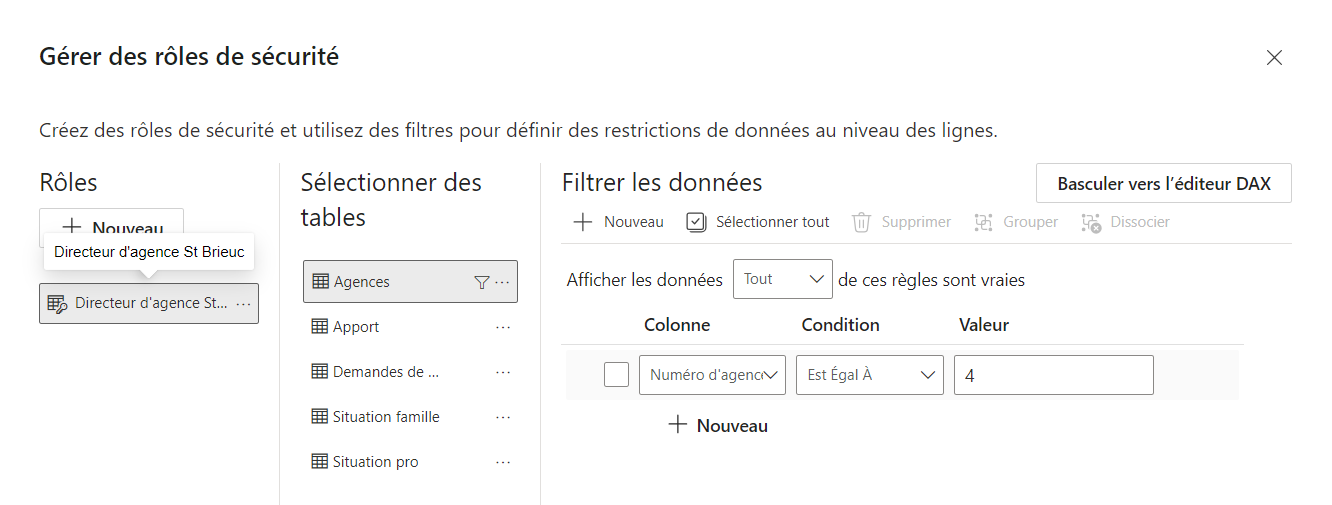This screenshot has width=1332, height=505.
Task: Click the filter icon on Agences table
Action: tap(481, 283)
